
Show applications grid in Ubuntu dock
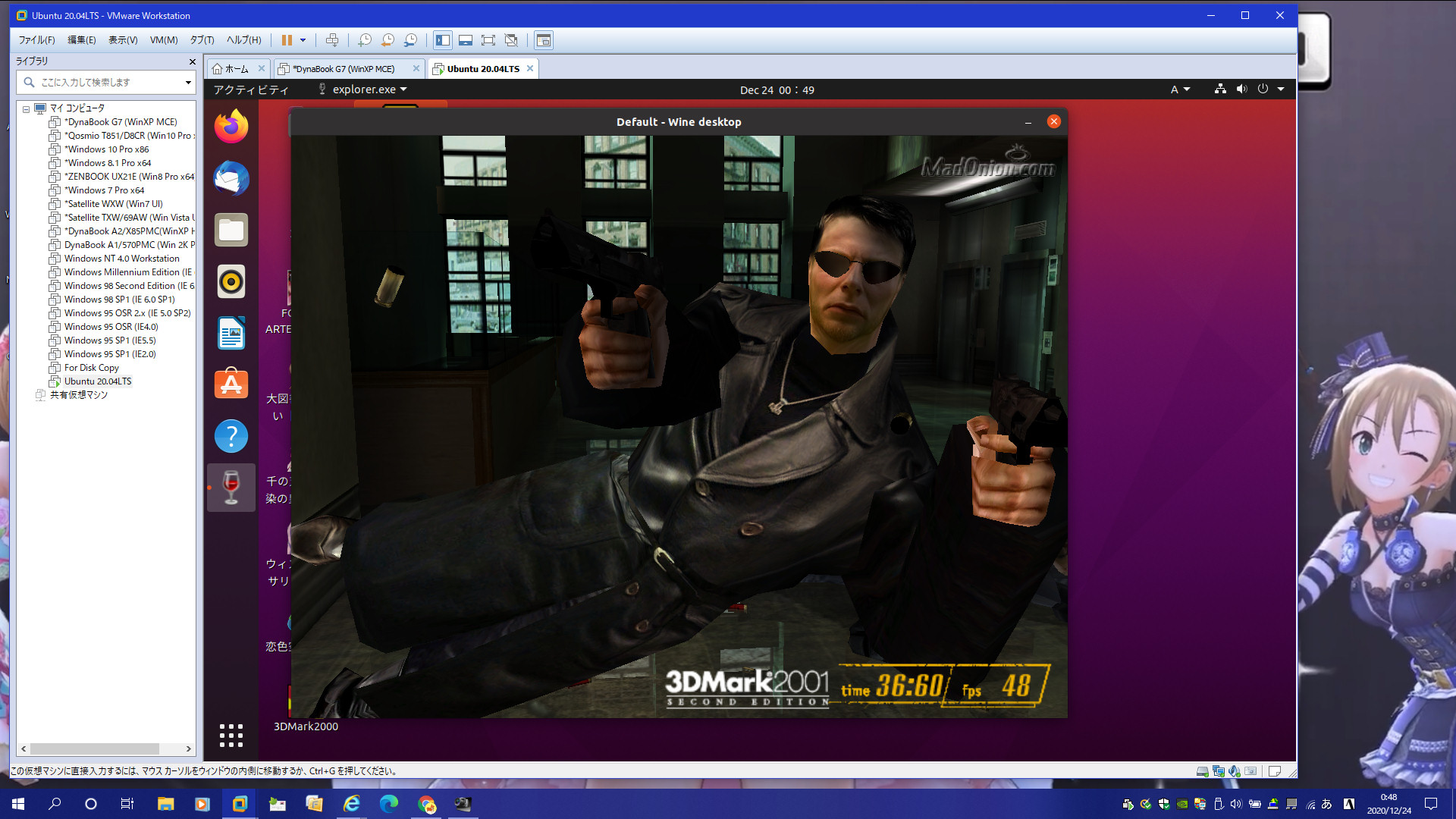231,735
